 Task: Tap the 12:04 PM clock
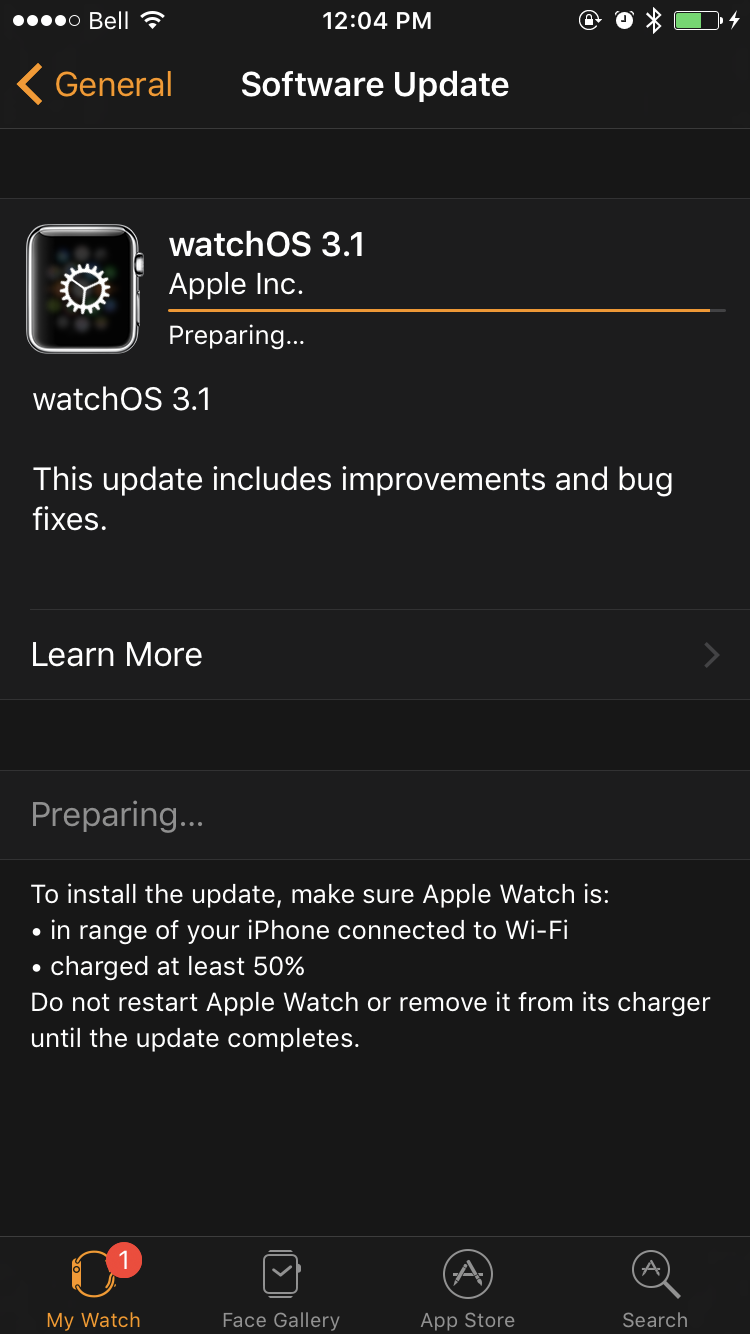pyautogui.click(x=377, y=21)
